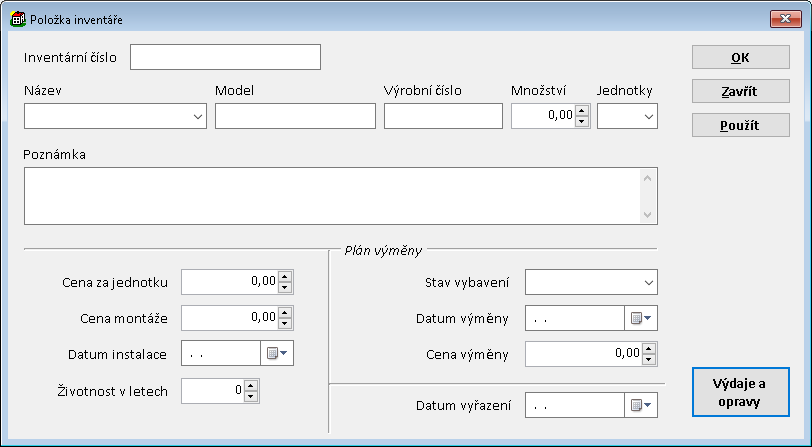Viewport: 812px width, 447px height.
Task: Decrease Cena za jednotku with down arrow
Action: pos(285,287)
